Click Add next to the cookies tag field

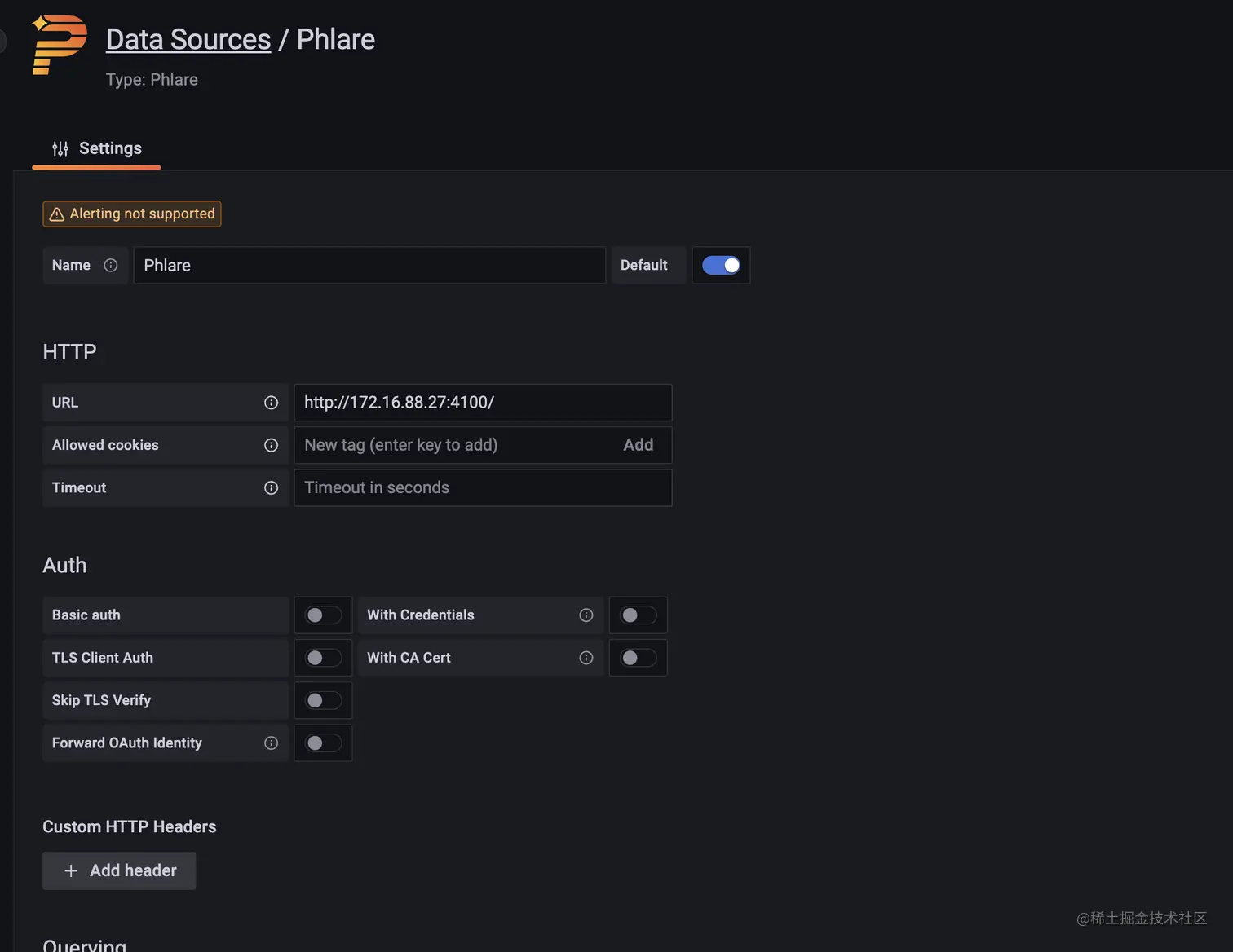[x=639, y=445]
